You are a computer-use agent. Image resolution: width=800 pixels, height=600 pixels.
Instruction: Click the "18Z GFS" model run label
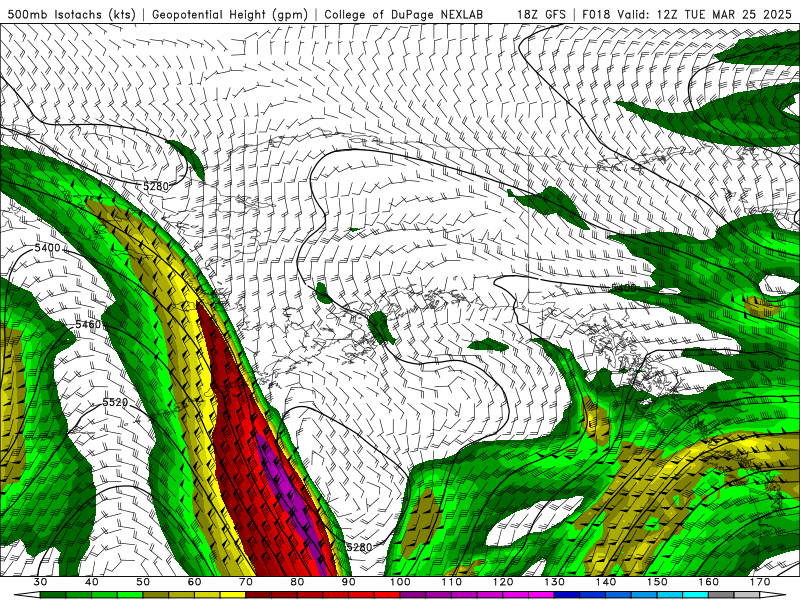(541, 14)
